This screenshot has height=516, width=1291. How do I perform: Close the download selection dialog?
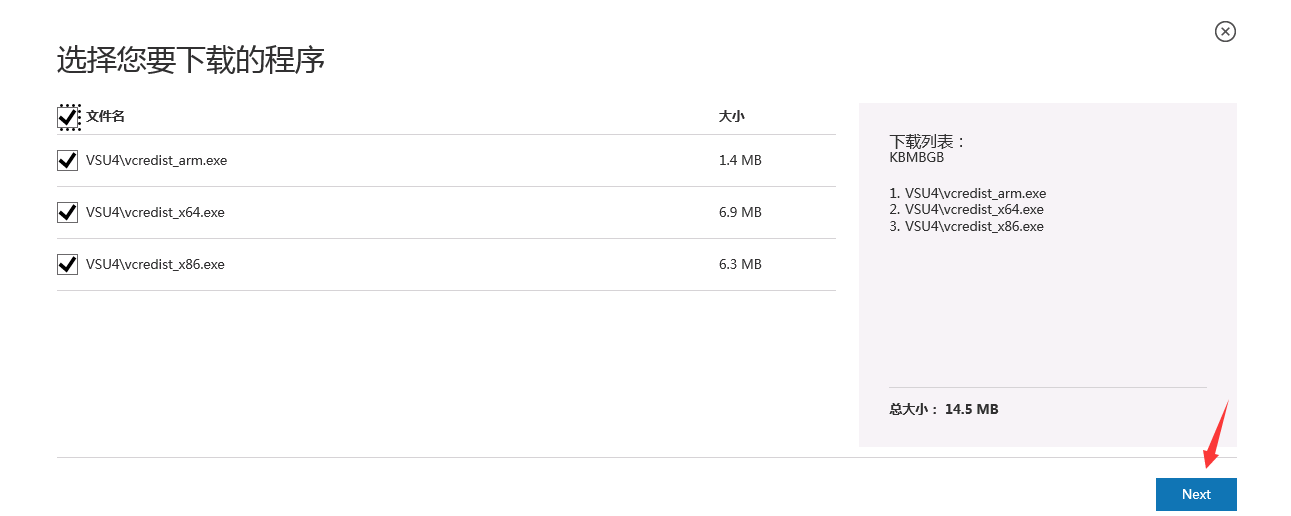pos(1225,32)
